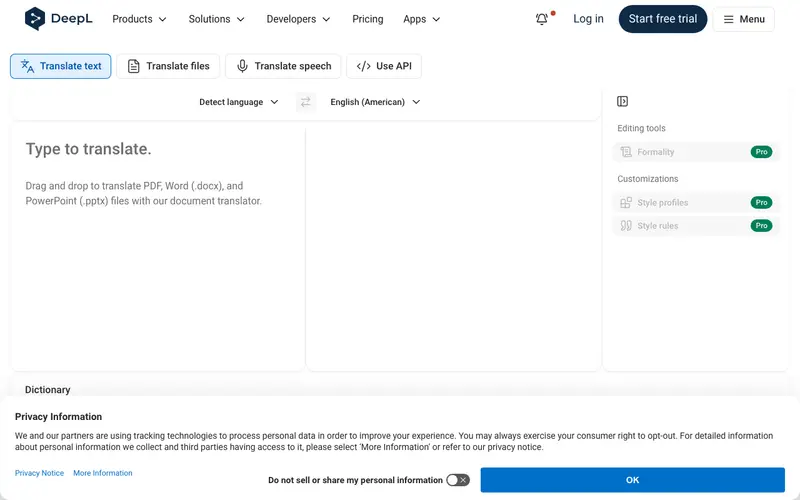Click the Customizations label

[x=647, y=179]
